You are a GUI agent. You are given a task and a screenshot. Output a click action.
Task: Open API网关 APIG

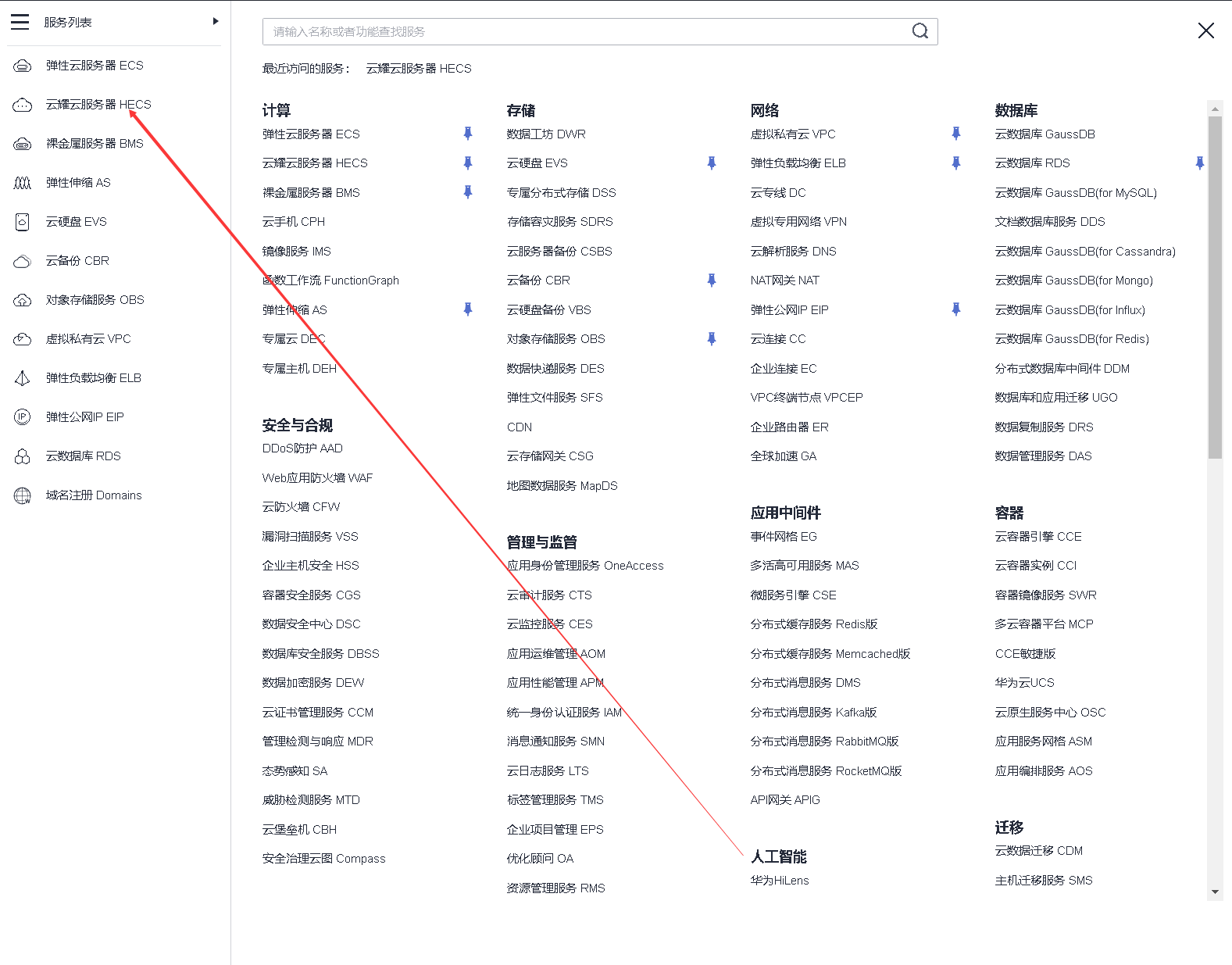pyautogui.click(x=785, y=800)
